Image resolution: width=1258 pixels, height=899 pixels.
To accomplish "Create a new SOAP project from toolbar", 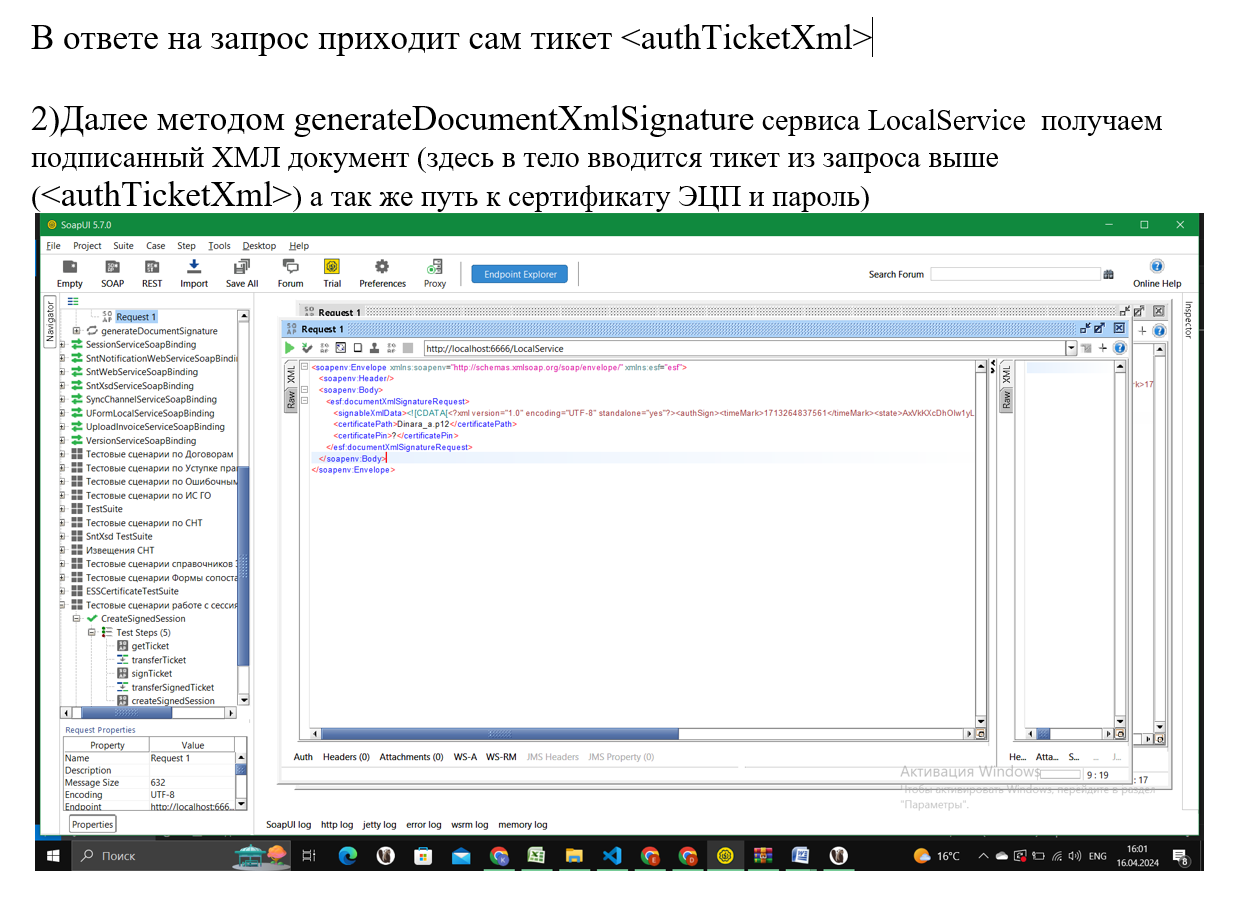I will pos(112,272).
